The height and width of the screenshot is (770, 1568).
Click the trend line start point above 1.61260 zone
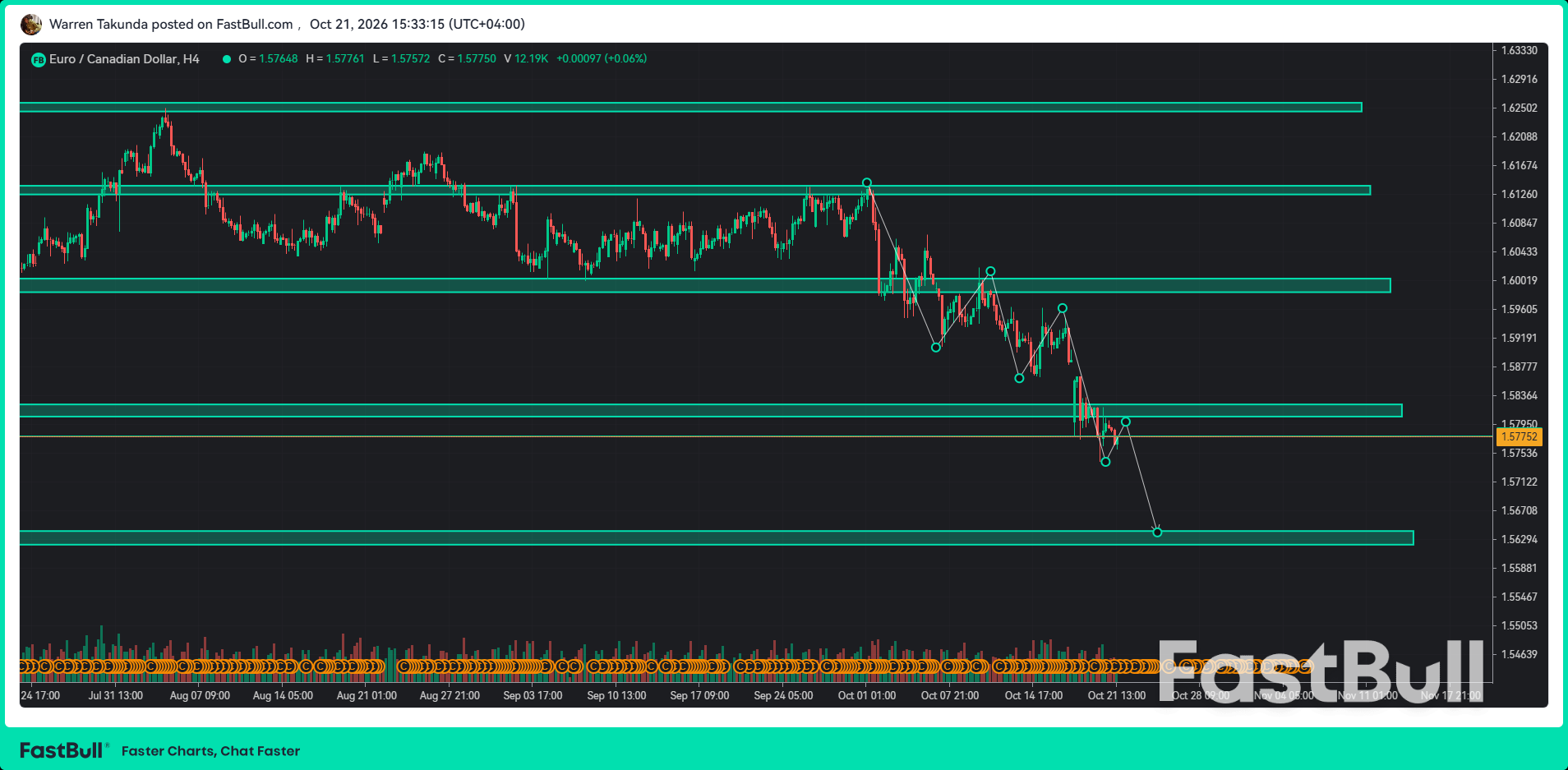tap(866, 182)
